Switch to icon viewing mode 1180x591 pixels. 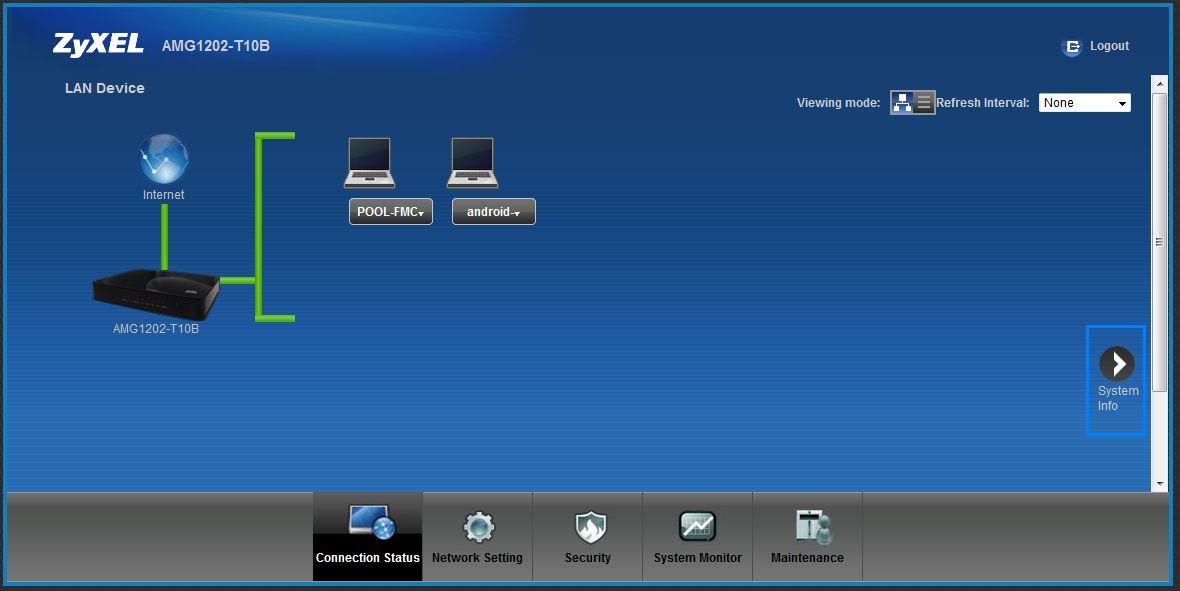[x=902, y=102]
